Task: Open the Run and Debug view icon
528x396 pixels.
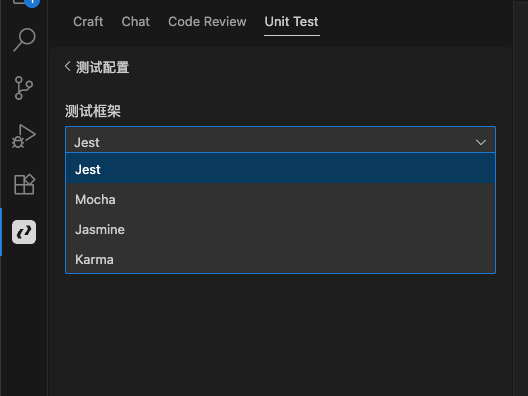Action: [x=24, y=136]
